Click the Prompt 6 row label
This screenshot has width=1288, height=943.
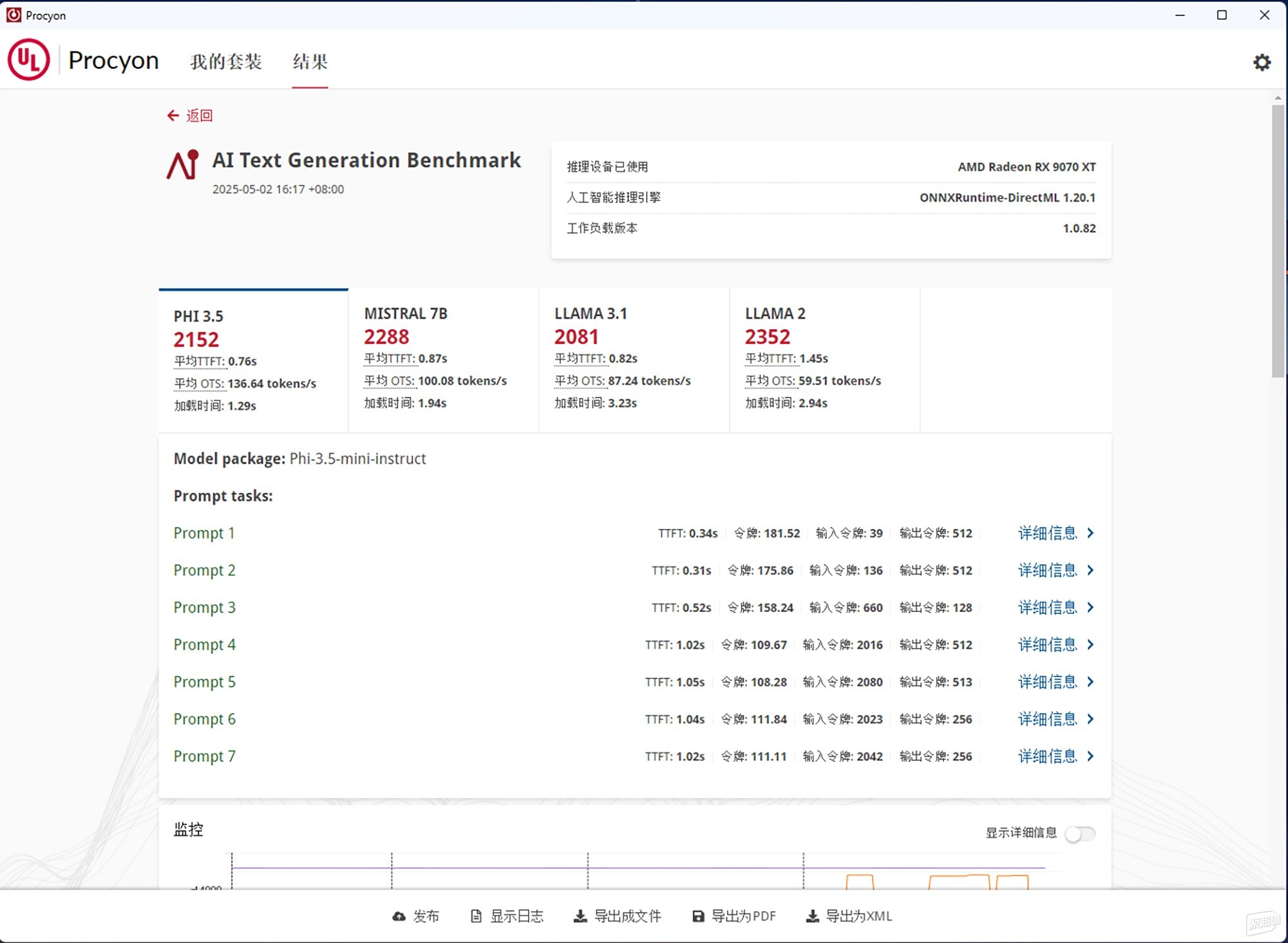(x=204, y=719)
